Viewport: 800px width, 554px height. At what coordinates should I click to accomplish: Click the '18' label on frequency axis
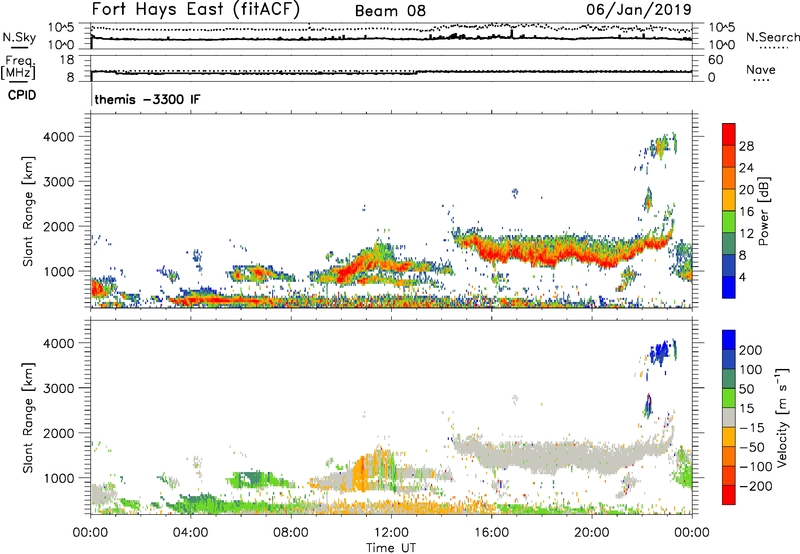67,60
